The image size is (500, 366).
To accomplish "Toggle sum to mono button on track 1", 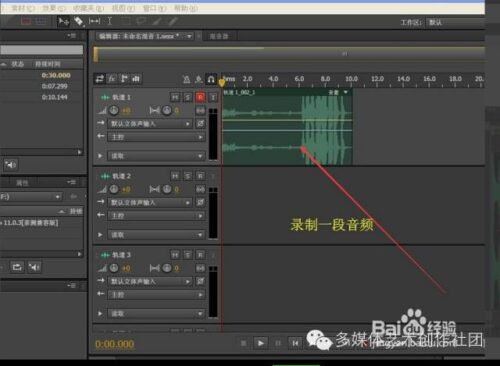I will [200, 110].
